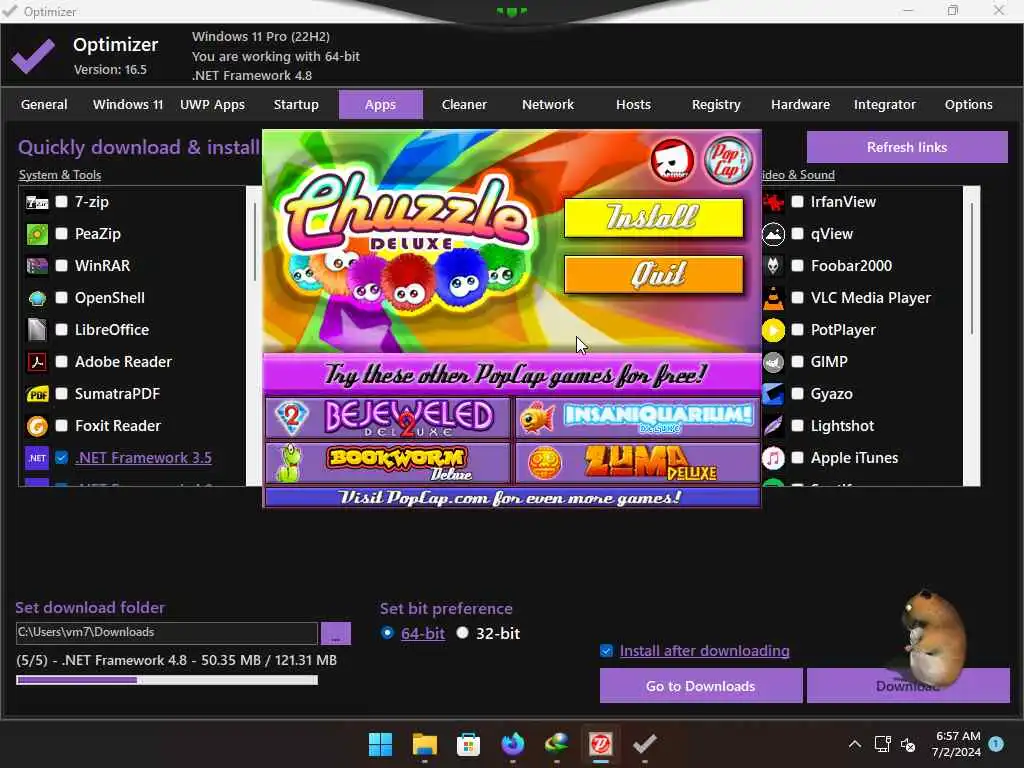This screenshot has width=1024, height=768.
Task: Click the Gyazo app icon
Action: 773,394
